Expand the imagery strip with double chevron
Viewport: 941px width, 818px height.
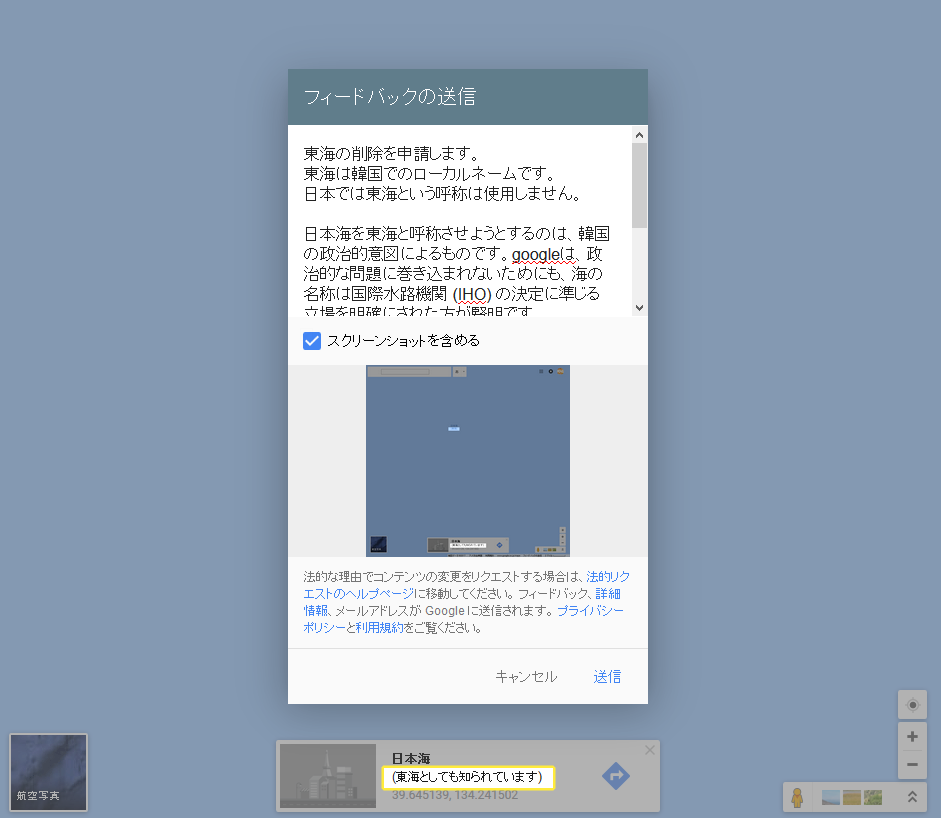(x=912, y=797)
